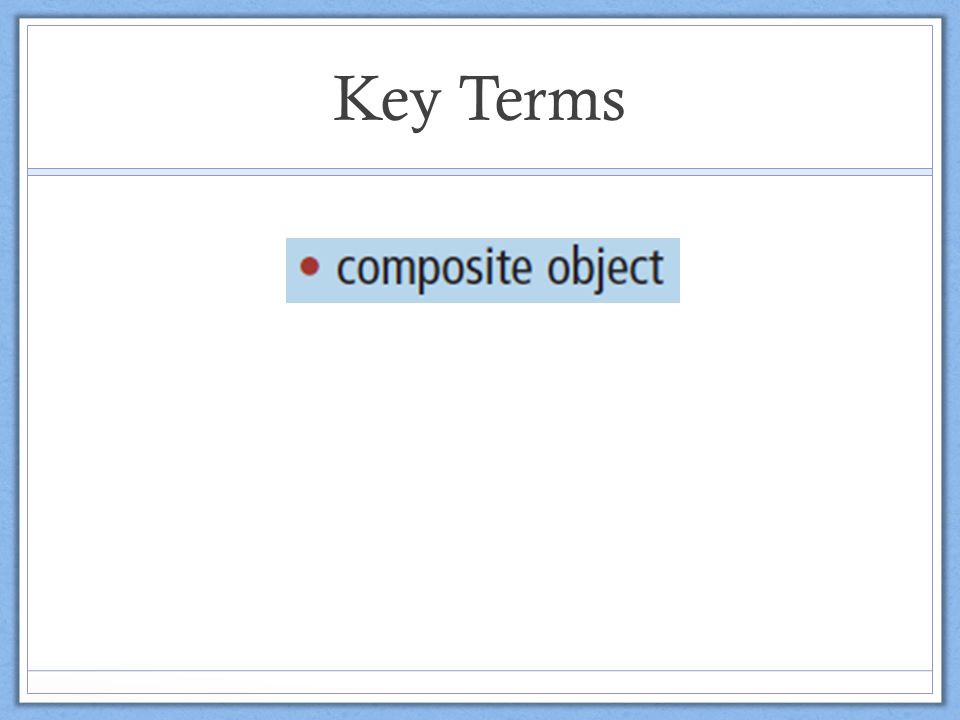Click the word "object" in bullet
Image resolution: width=960 pixels, height=720 pixels.
coord(606,269)
